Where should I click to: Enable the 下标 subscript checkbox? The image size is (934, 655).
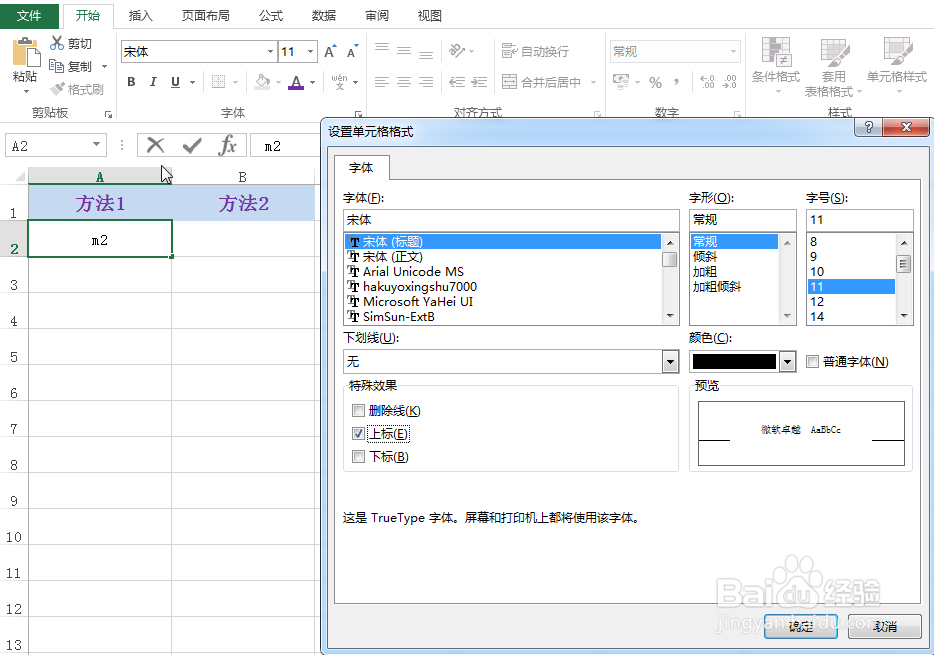click(357, 456)
